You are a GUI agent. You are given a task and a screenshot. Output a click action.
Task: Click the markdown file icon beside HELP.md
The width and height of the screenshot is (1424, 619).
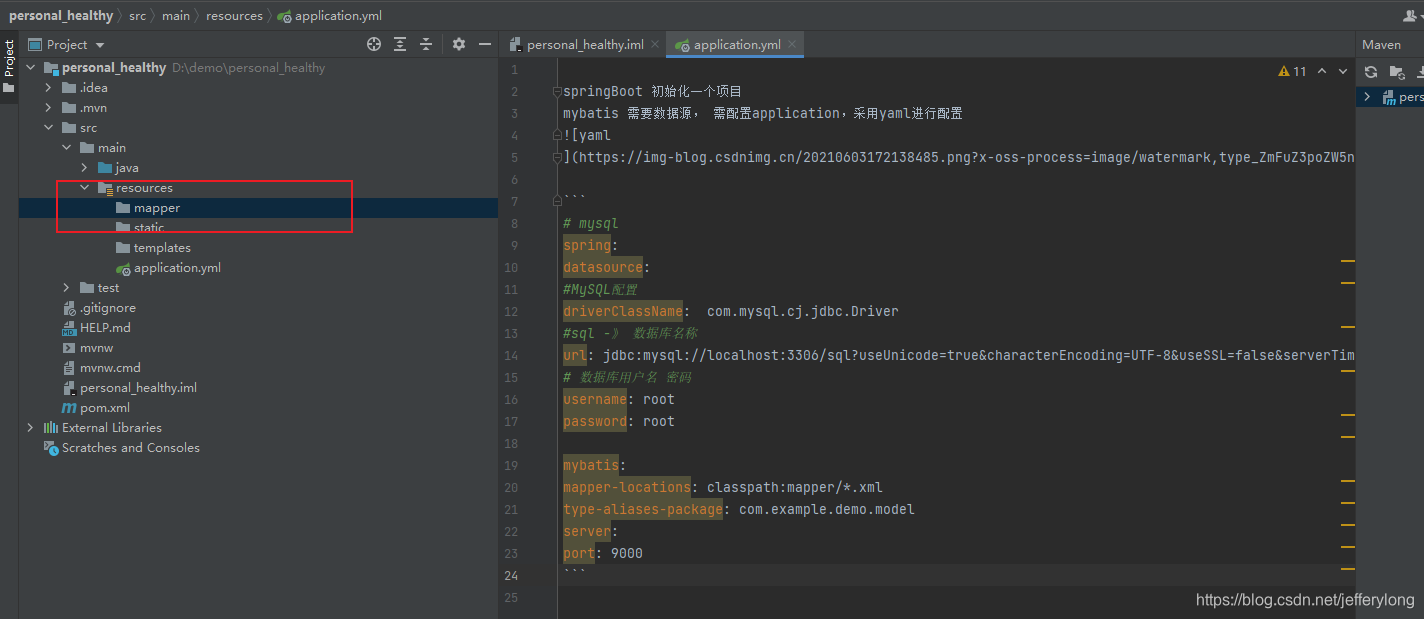tap(69, 328)
